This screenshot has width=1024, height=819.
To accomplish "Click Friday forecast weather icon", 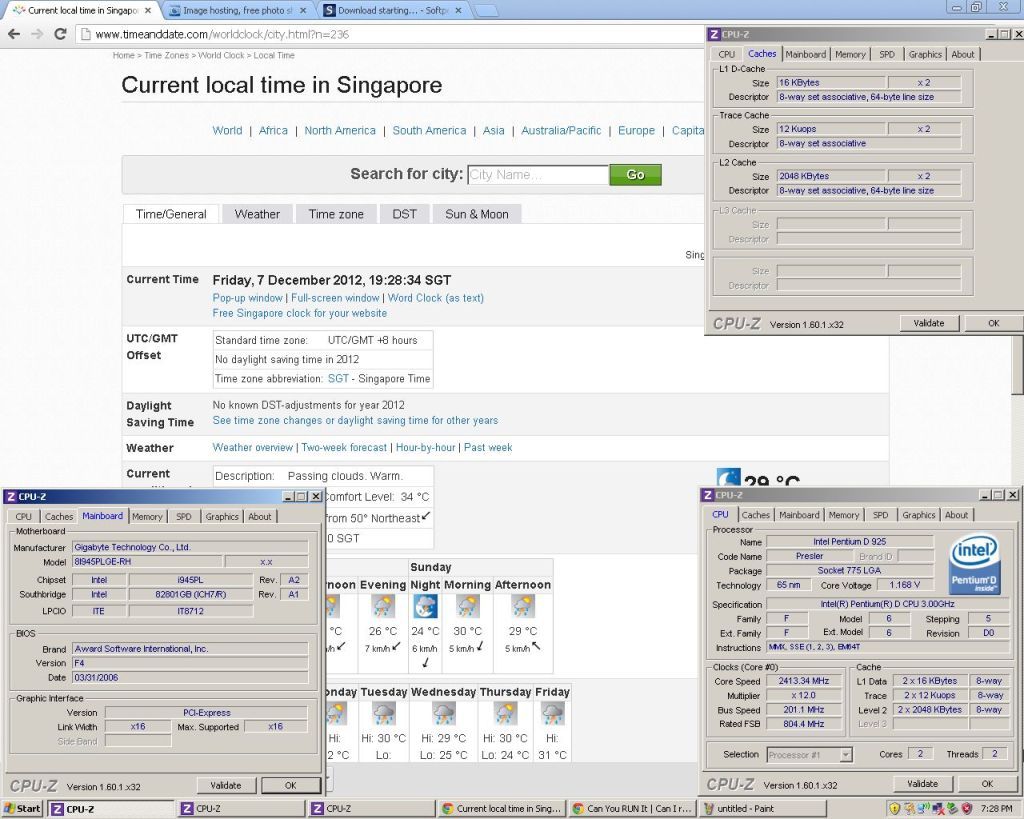I will pos(552,714).
